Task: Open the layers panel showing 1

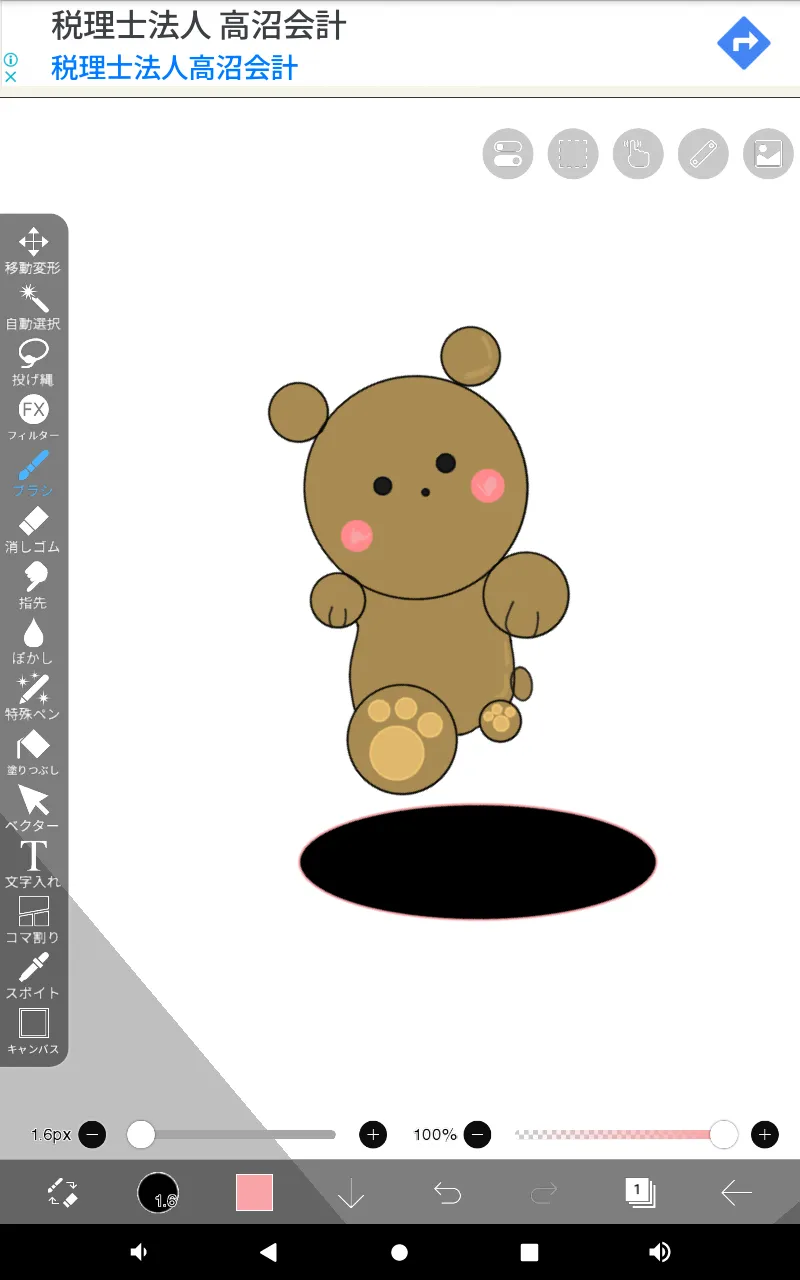Action: (x=640, y=1192)
